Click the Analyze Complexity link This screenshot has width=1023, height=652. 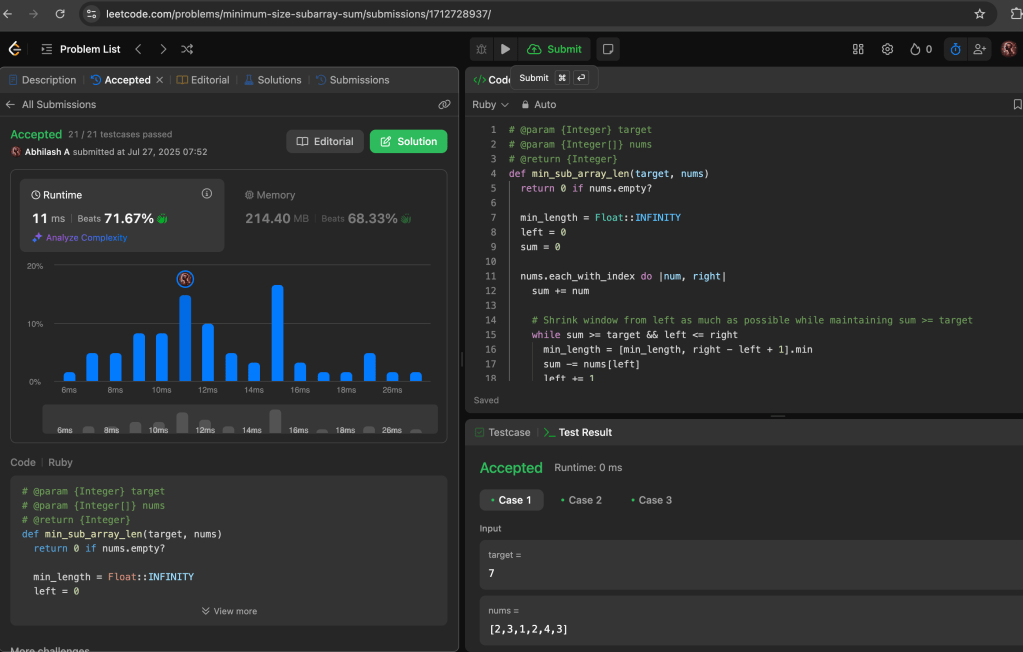85,238
